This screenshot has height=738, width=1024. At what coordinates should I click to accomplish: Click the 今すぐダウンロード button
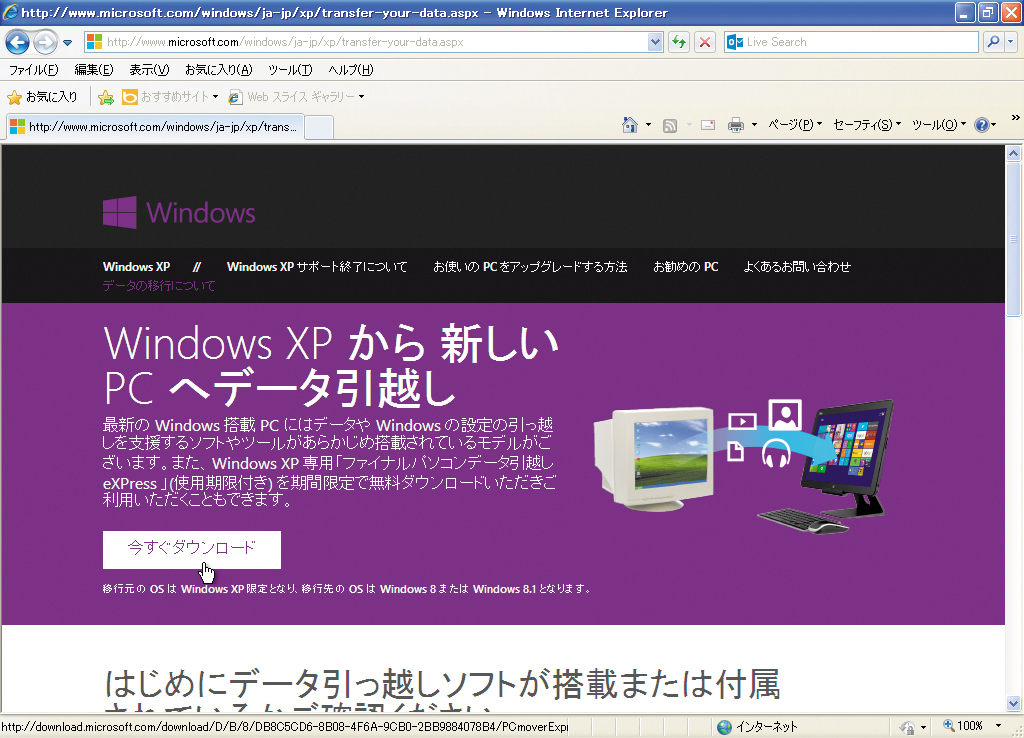click(191, 549)
